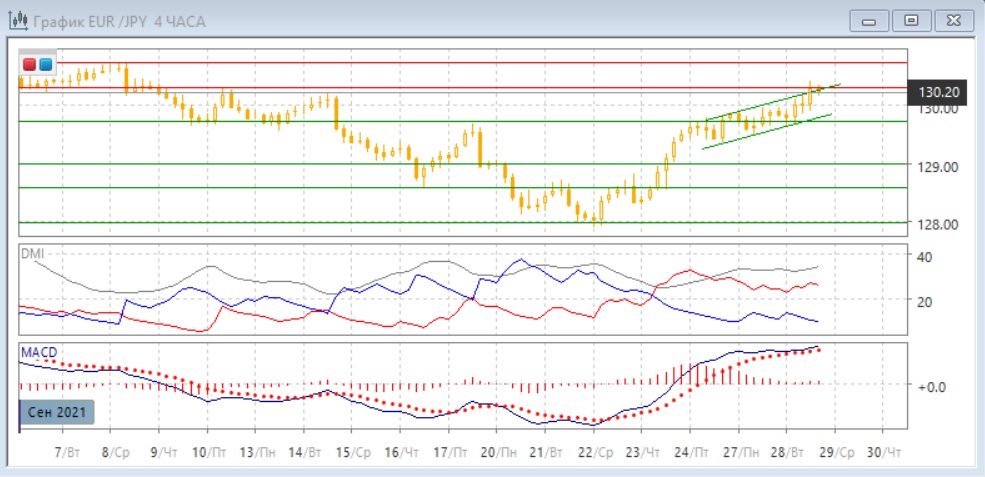Screen dimensions: 985x477
Task: Maximize the EUR/JPY chart window
Action: pos(910,20)
